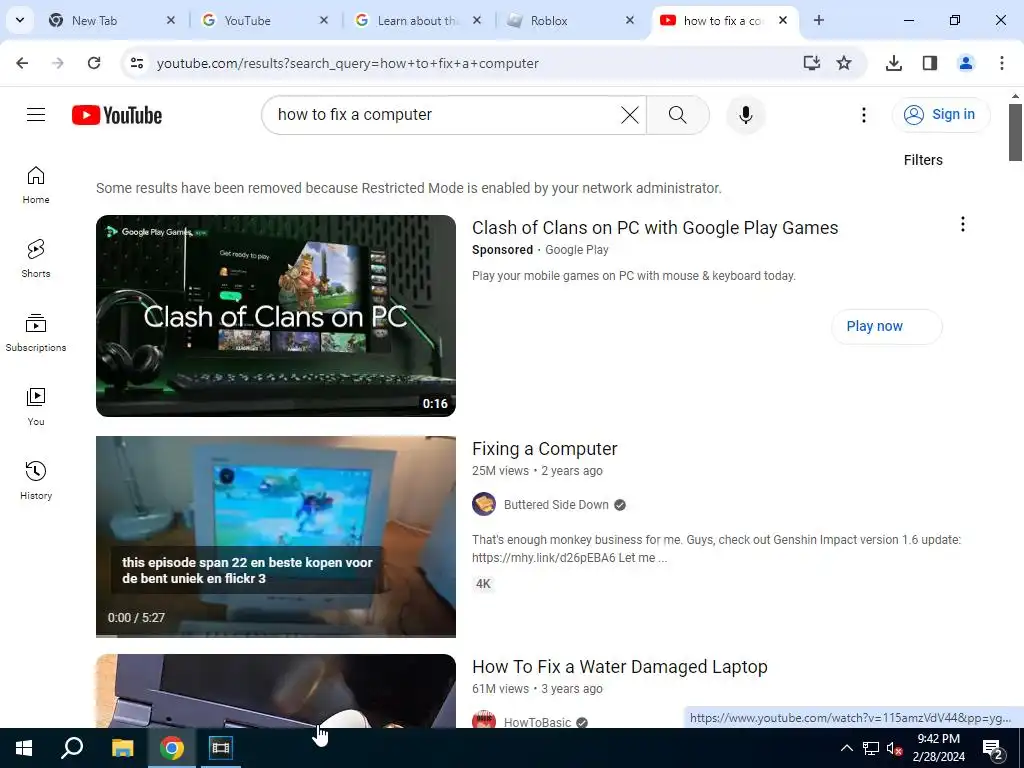Image resolution: width=1024 pixels, height=768 pixels.
Task: Click the address bar URL
Action: click(347, 63)
